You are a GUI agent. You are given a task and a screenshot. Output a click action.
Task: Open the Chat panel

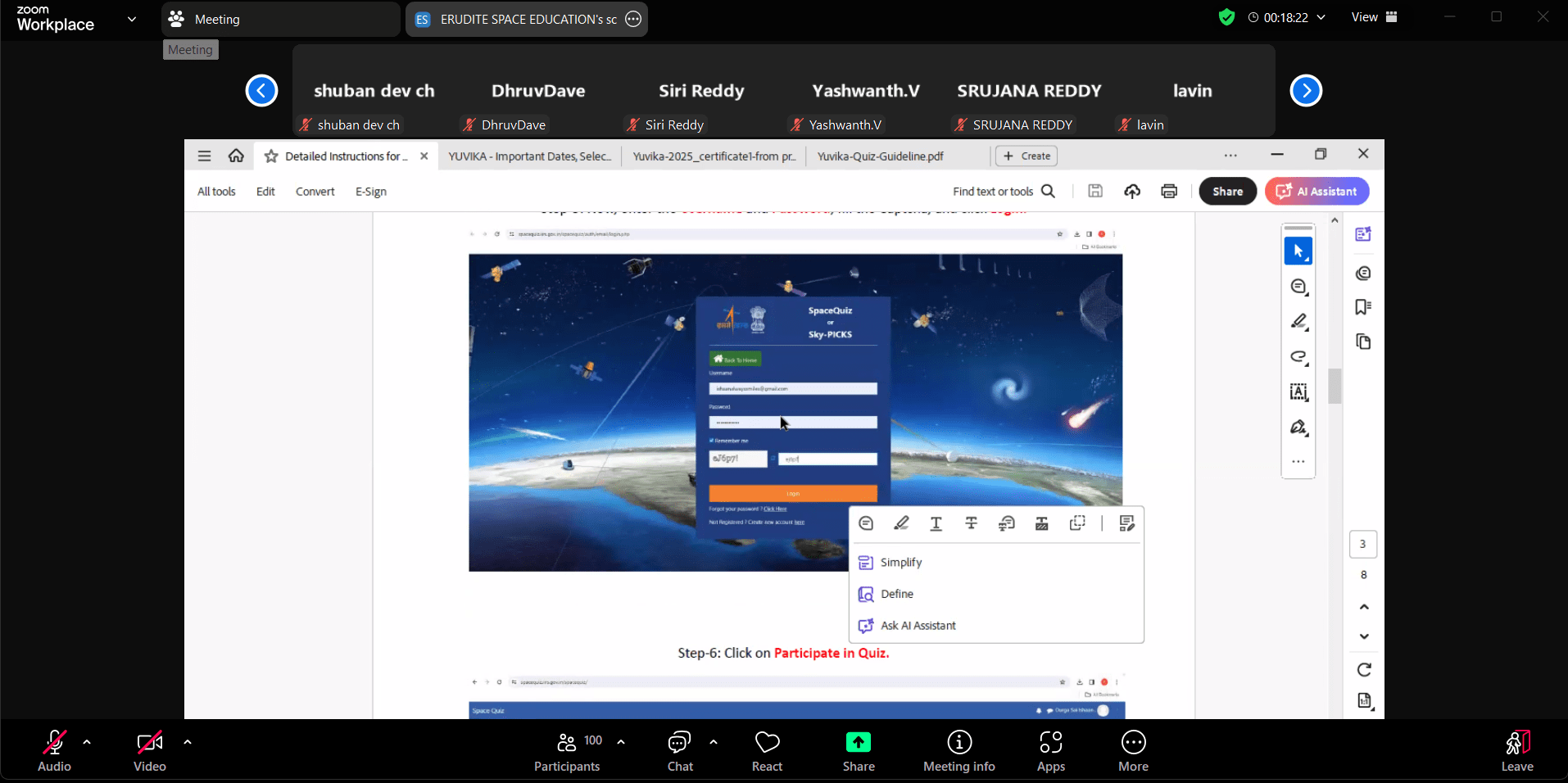[x=679, y=751]
